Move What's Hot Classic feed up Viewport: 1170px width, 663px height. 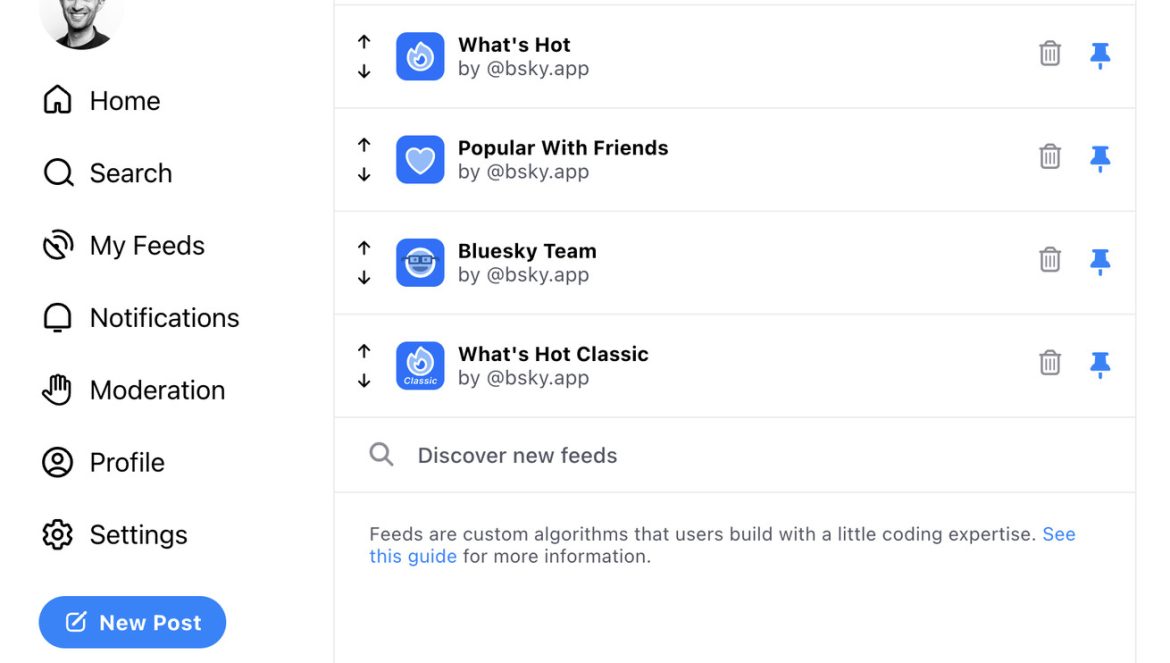point(364,351)
